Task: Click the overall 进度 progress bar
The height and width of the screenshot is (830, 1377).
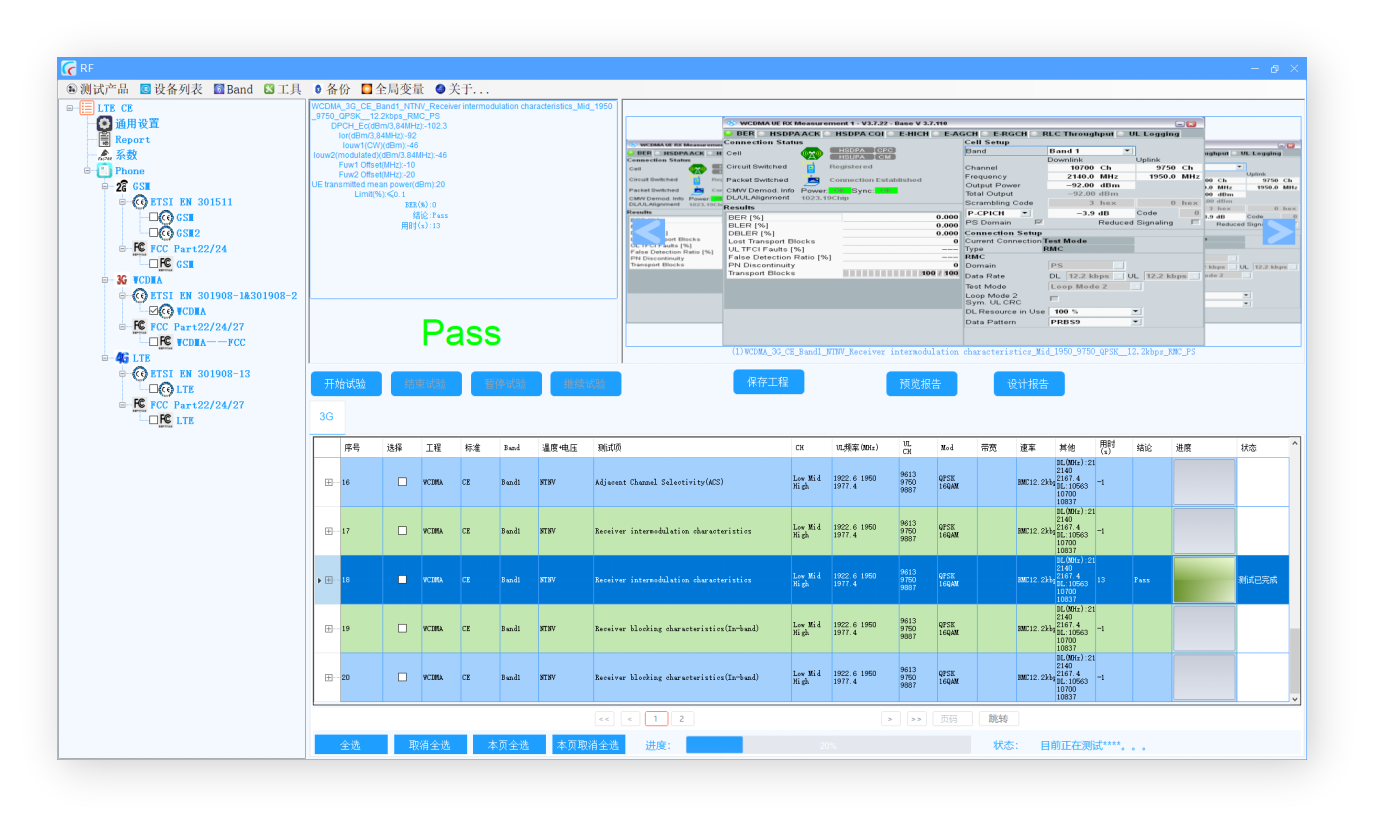Action: pos(828,745)
